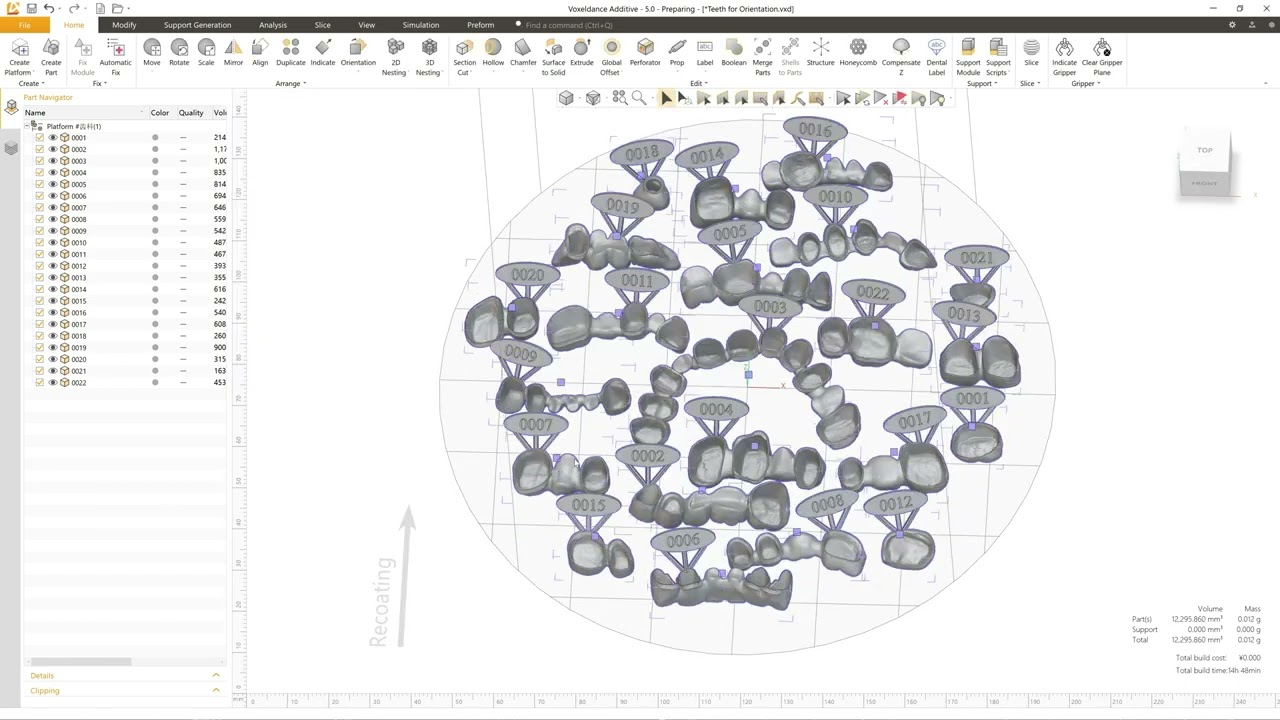1280x720 pixels.
Task: Run Automatic Fix
Action: click(x=115, y=57)
